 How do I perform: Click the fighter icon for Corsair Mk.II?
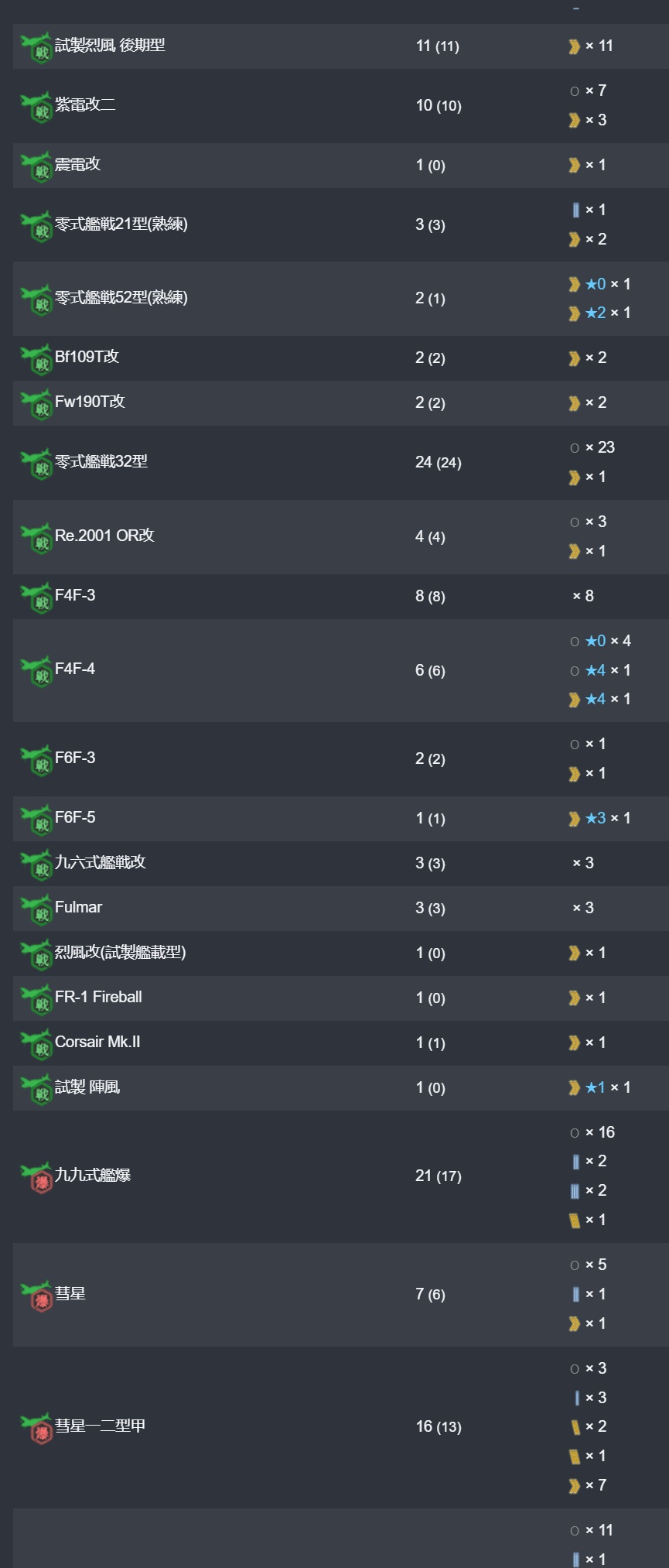coord(36,1045)
